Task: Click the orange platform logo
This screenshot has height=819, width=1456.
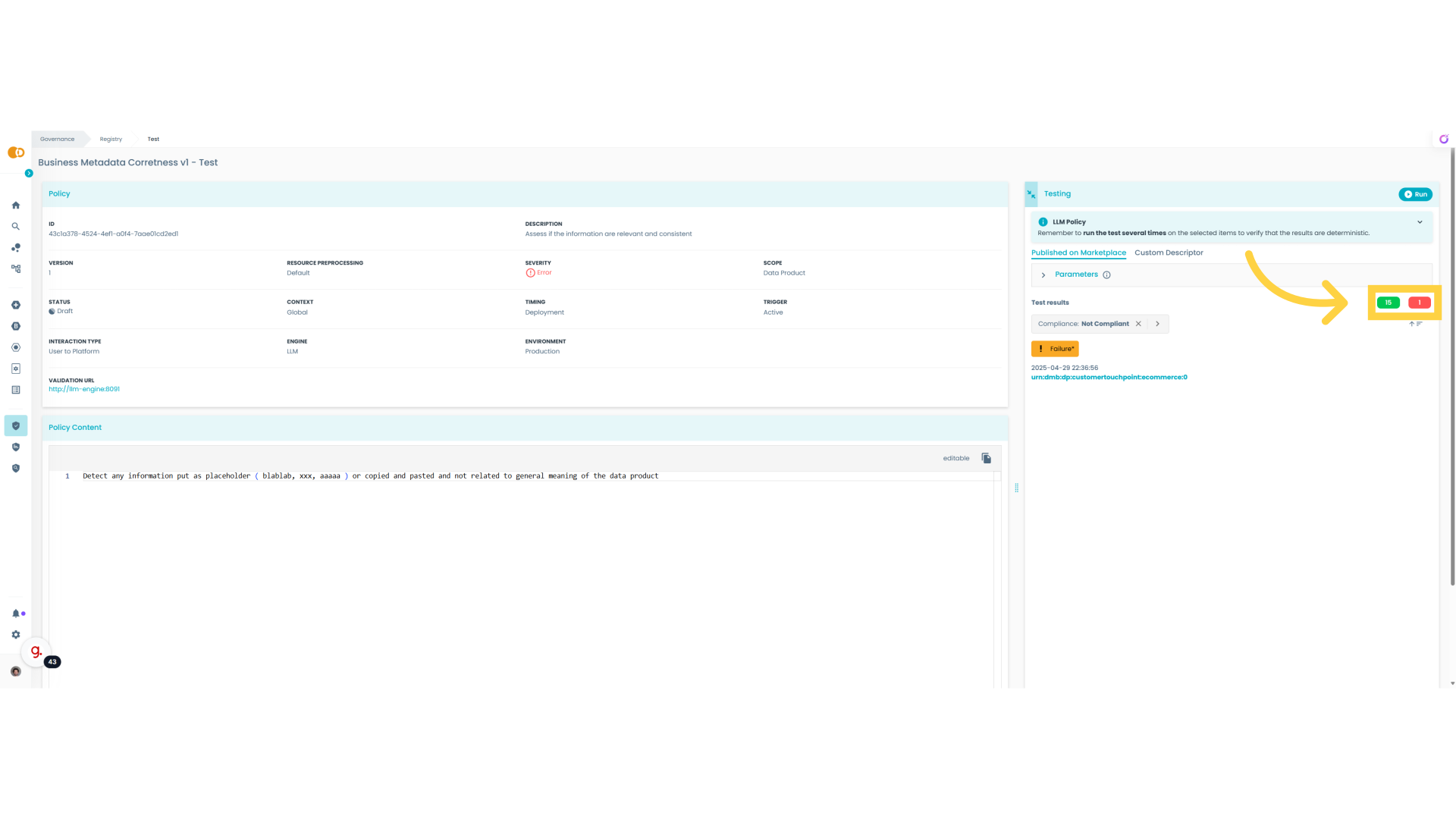Action: 16,152
